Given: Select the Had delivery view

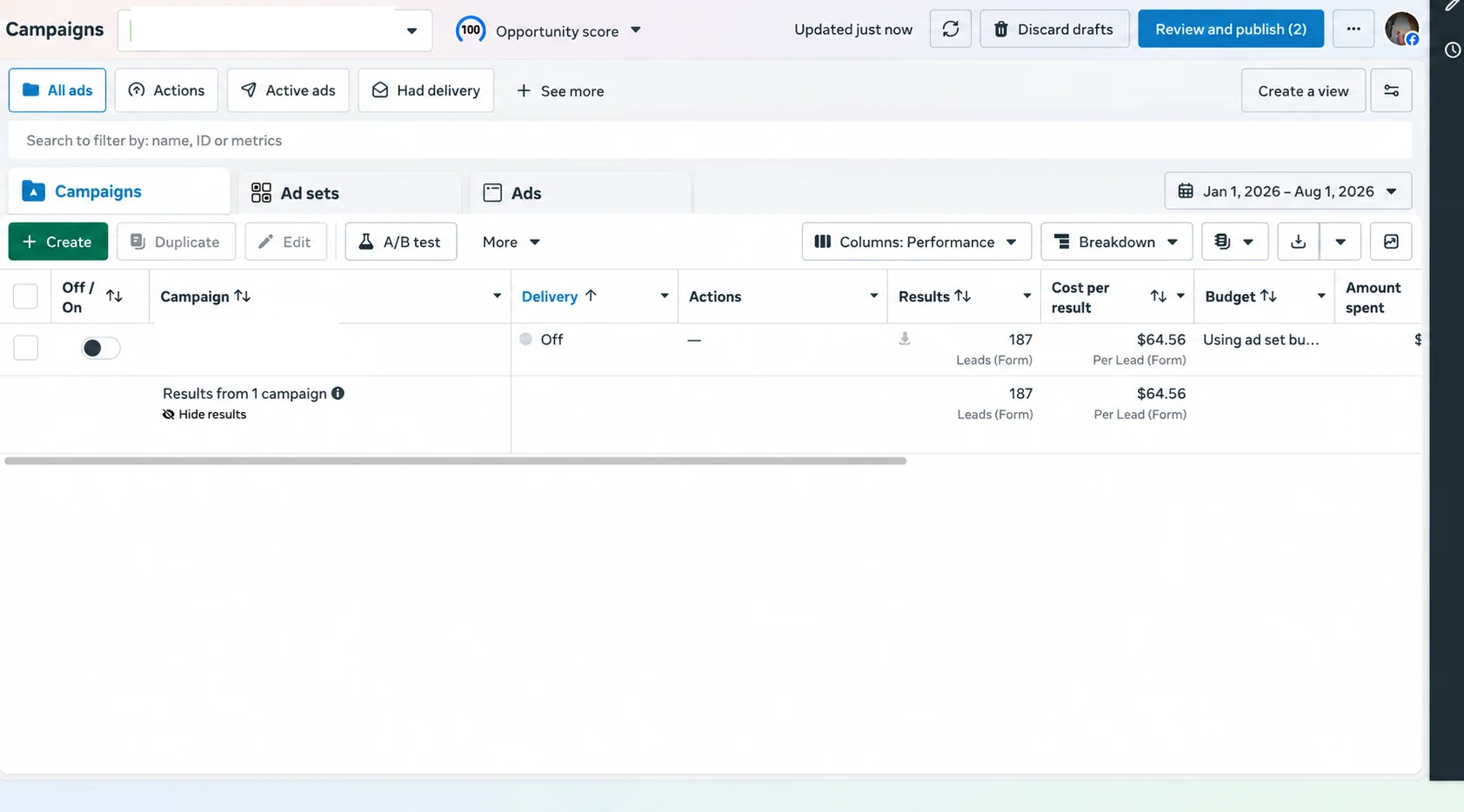Looking at the screenshot, I should [426, 90].
